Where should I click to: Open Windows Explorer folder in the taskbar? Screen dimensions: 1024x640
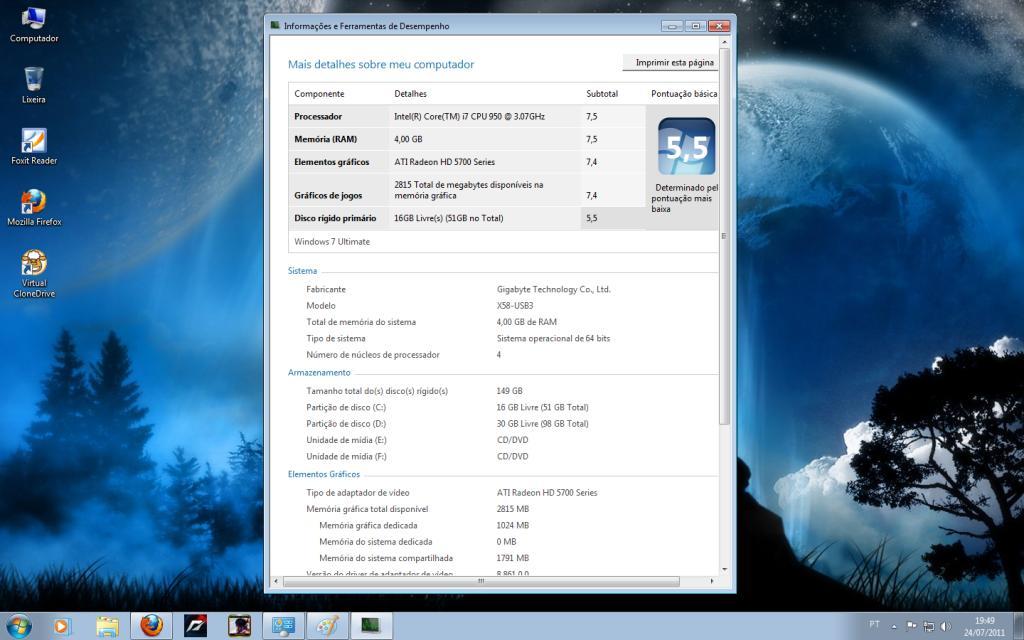pos(107,626)
